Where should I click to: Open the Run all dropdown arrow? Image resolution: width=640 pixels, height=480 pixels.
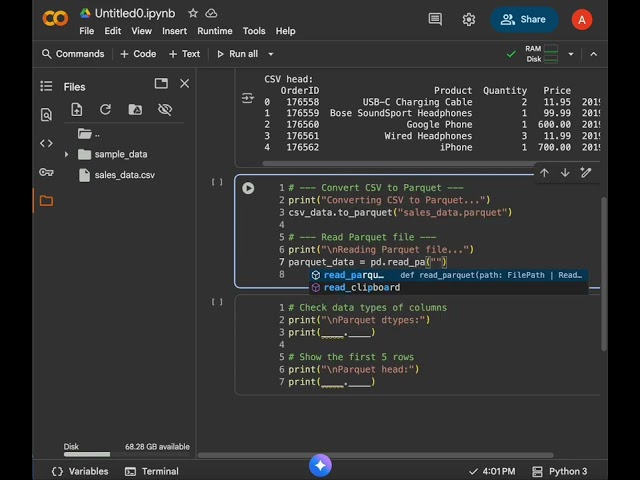[x=271, y=54]
